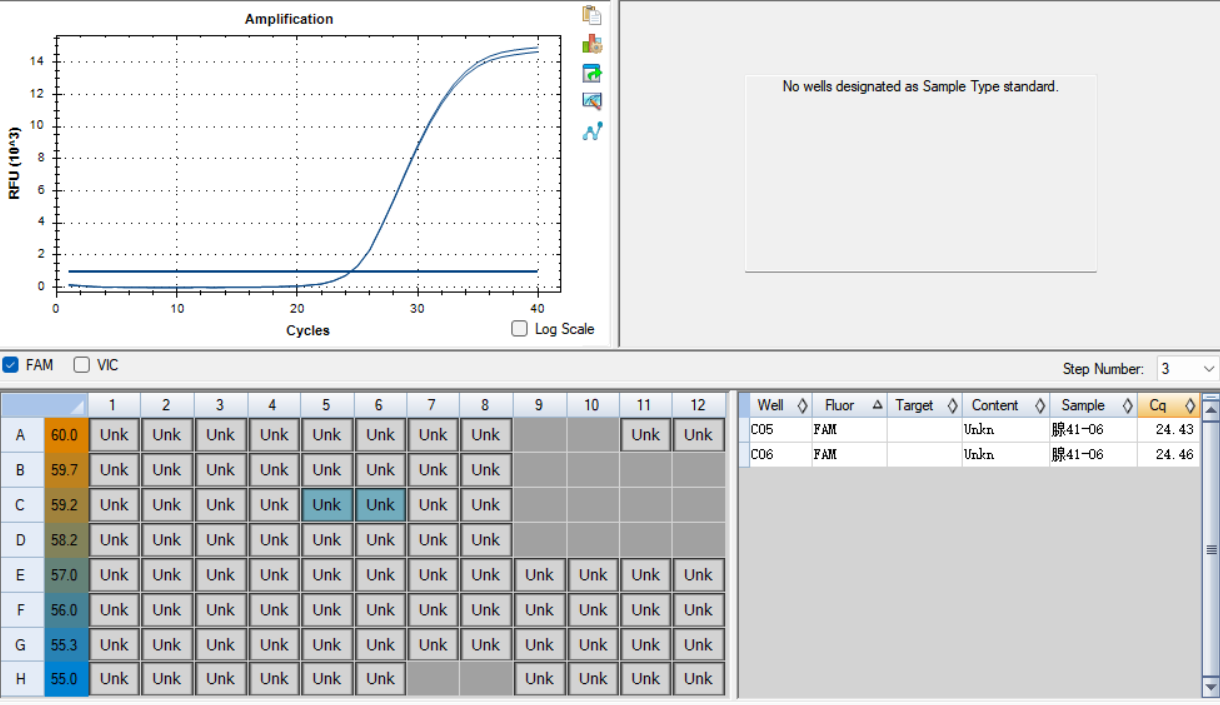The width and height of the screenshot is (1220, 705).
Task: Select plate column header 5
Action: tap(327, 405)
